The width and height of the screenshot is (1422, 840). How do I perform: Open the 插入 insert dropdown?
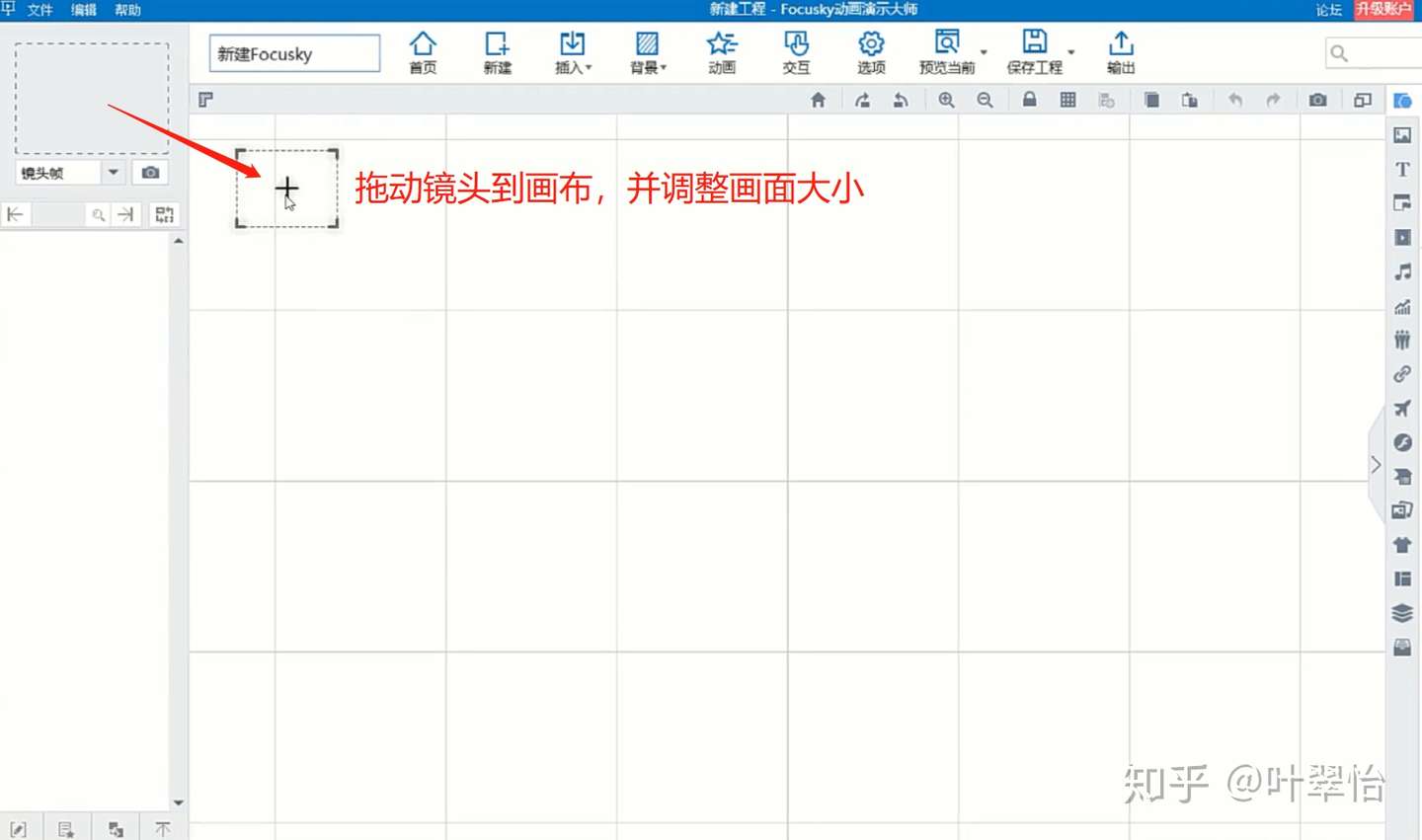tap(573, 52)
